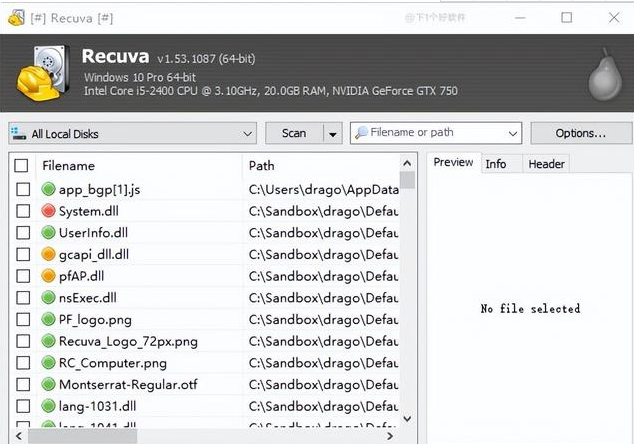Click the Piriform pear logo icon
This screenshot has height=444, width=634.
click(x=600, y=74)
